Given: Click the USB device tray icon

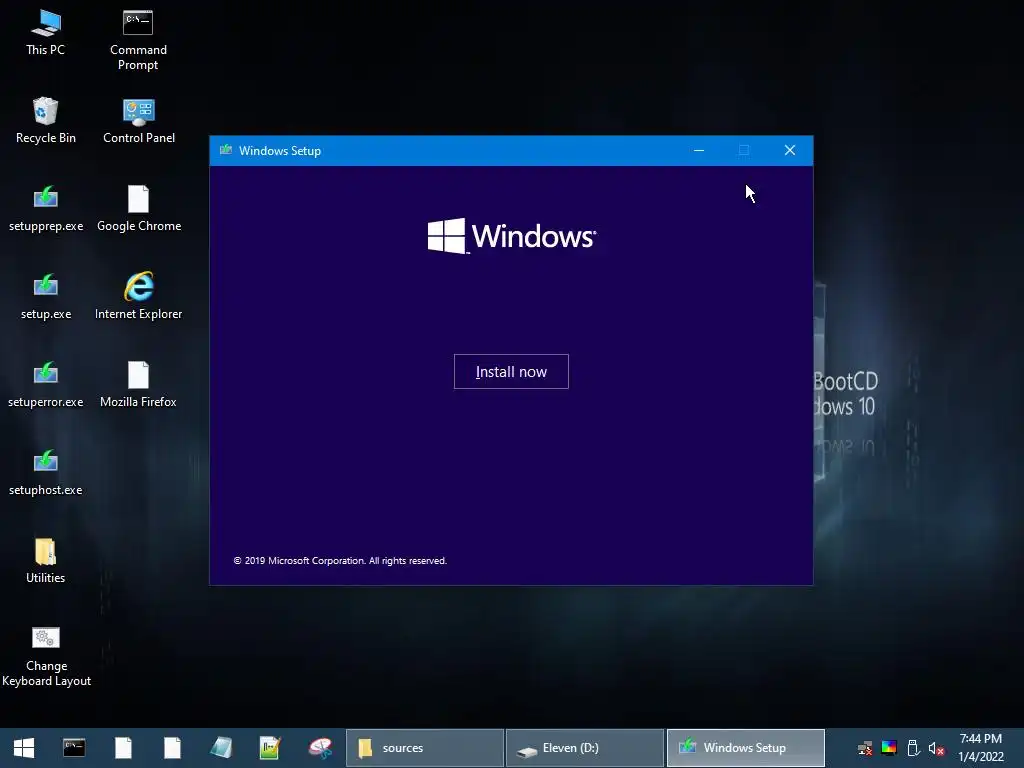Looking at the screenshot, I should pos(913,748).
